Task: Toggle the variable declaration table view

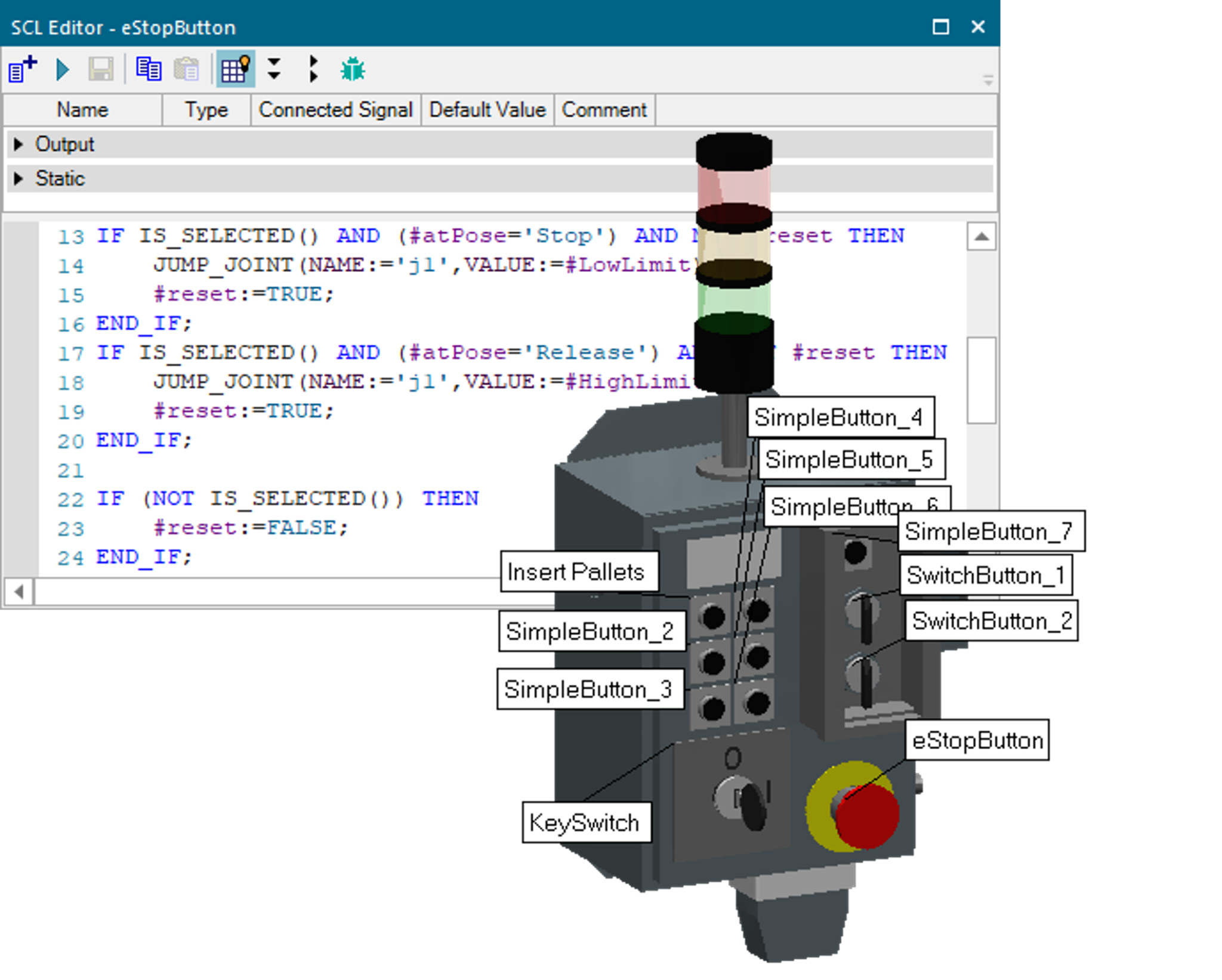Action: (x=234, y=70)
